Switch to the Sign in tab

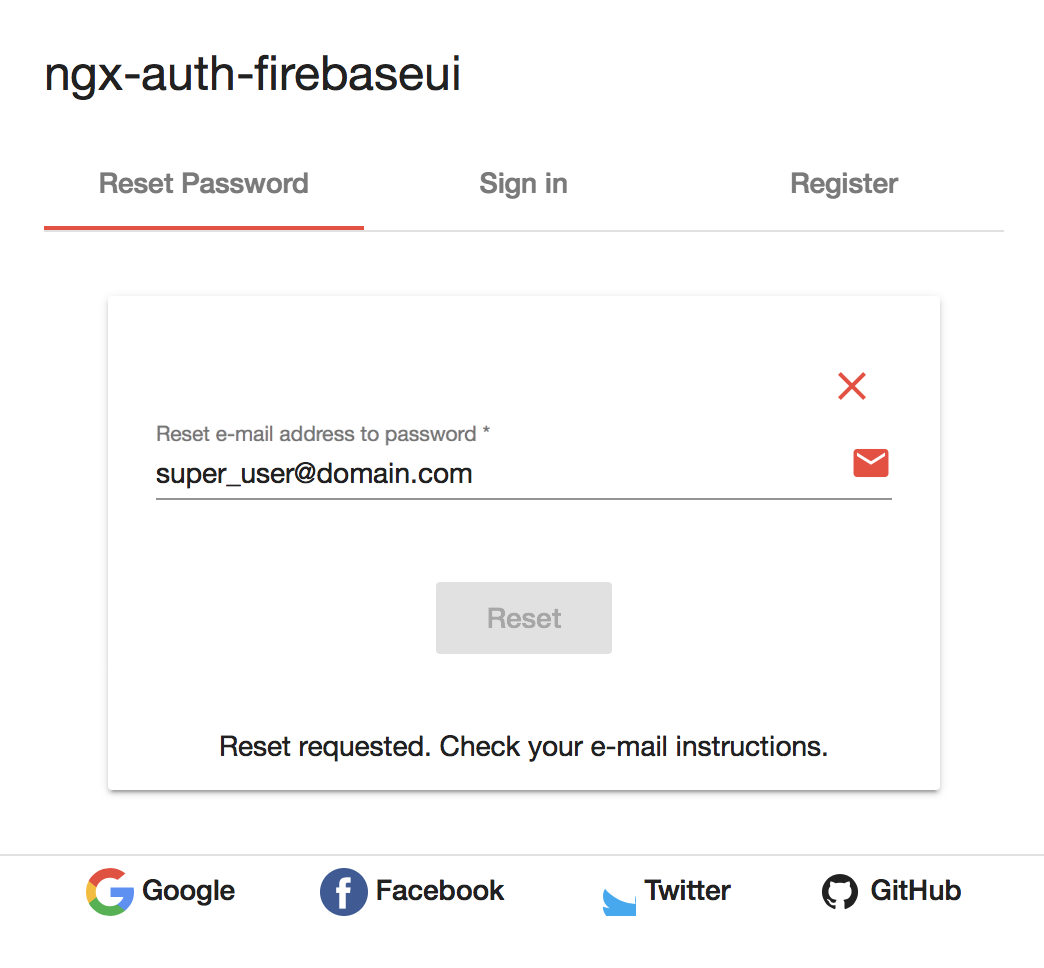(x=523, y=183)
